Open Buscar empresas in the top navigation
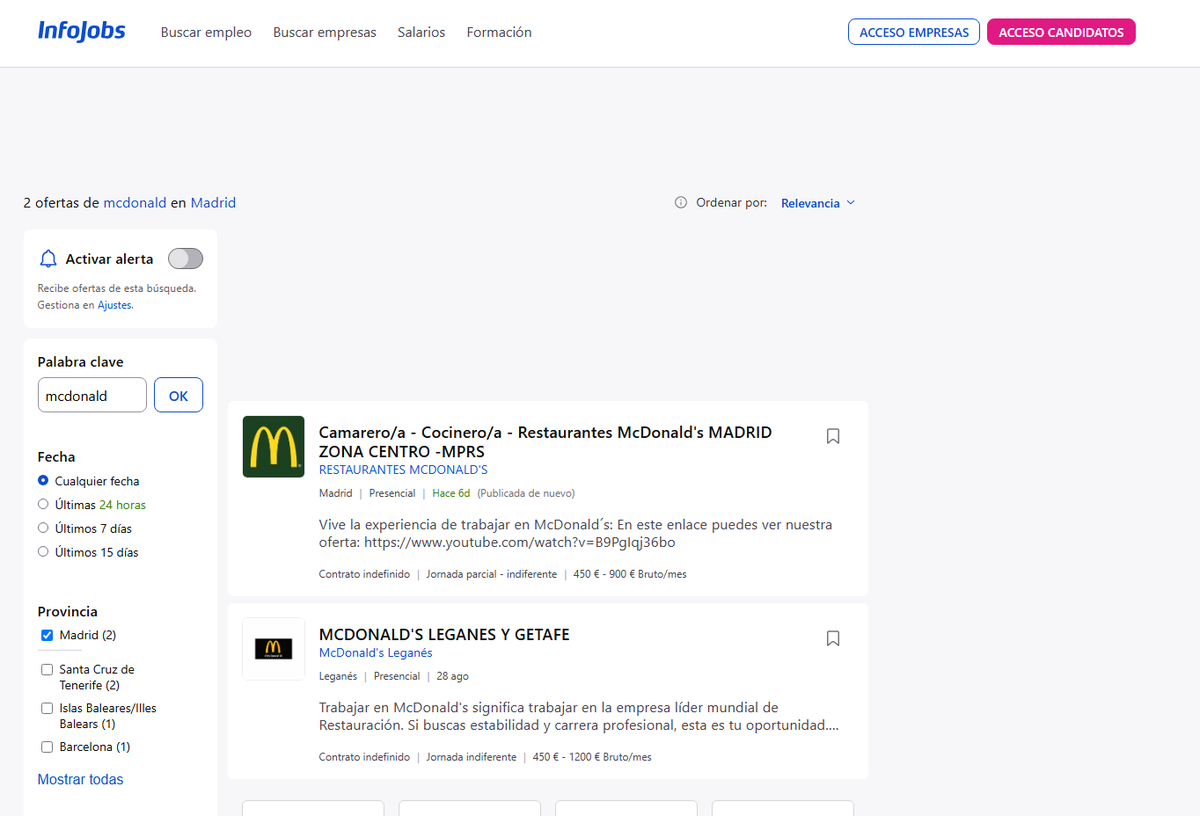 click(x=325, y=32)
